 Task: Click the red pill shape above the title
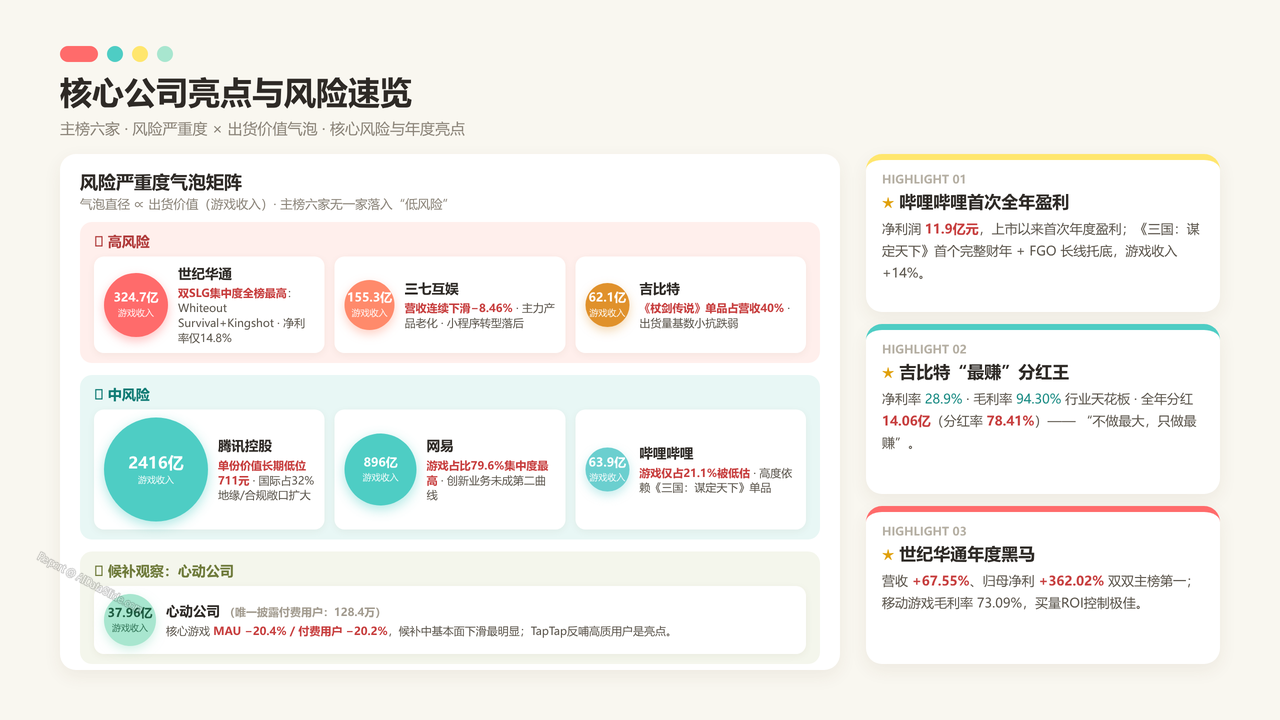(x=79, y=54)
